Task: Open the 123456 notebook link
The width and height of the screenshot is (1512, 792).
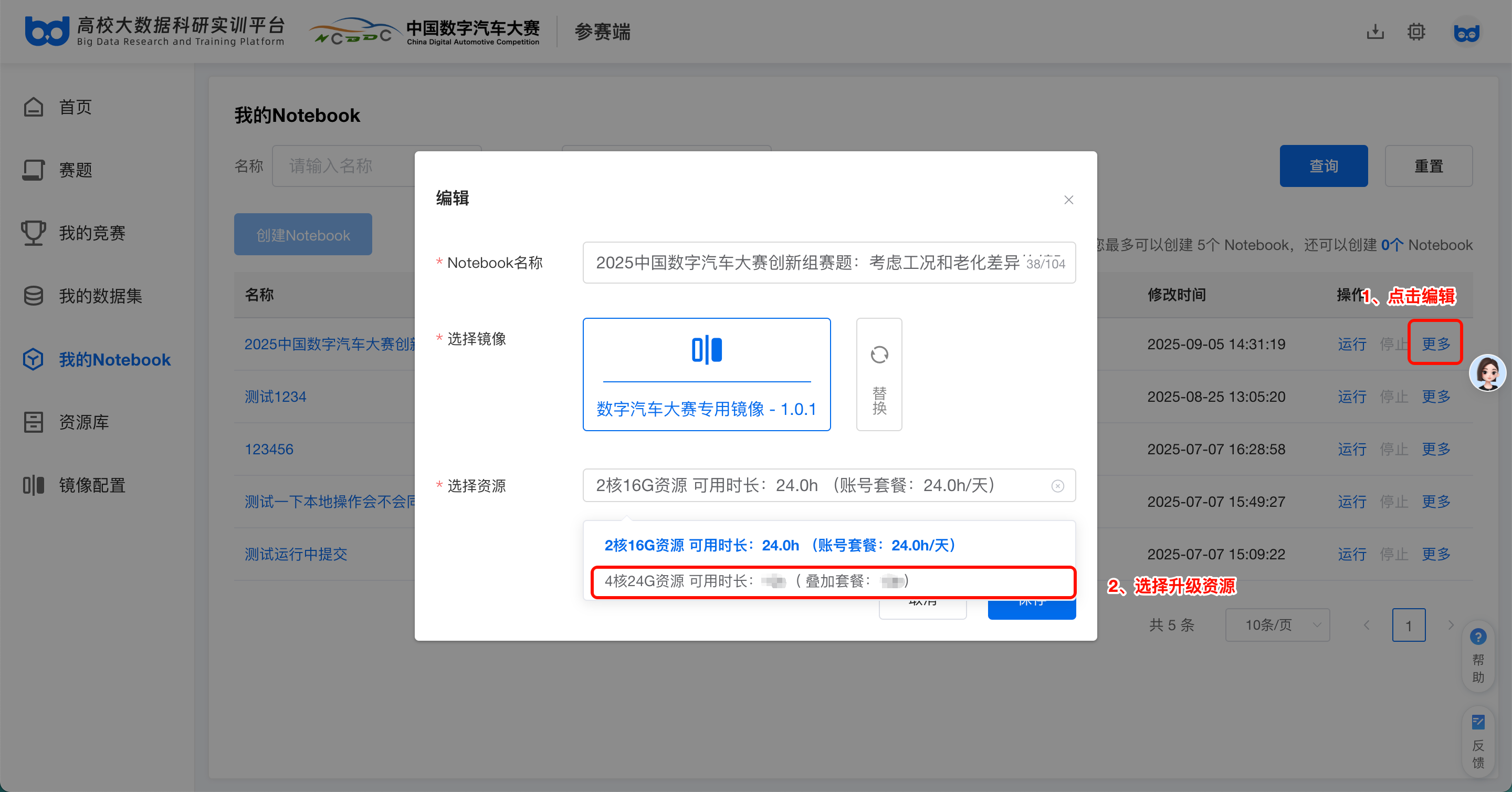Action: (x=269, y=449)
